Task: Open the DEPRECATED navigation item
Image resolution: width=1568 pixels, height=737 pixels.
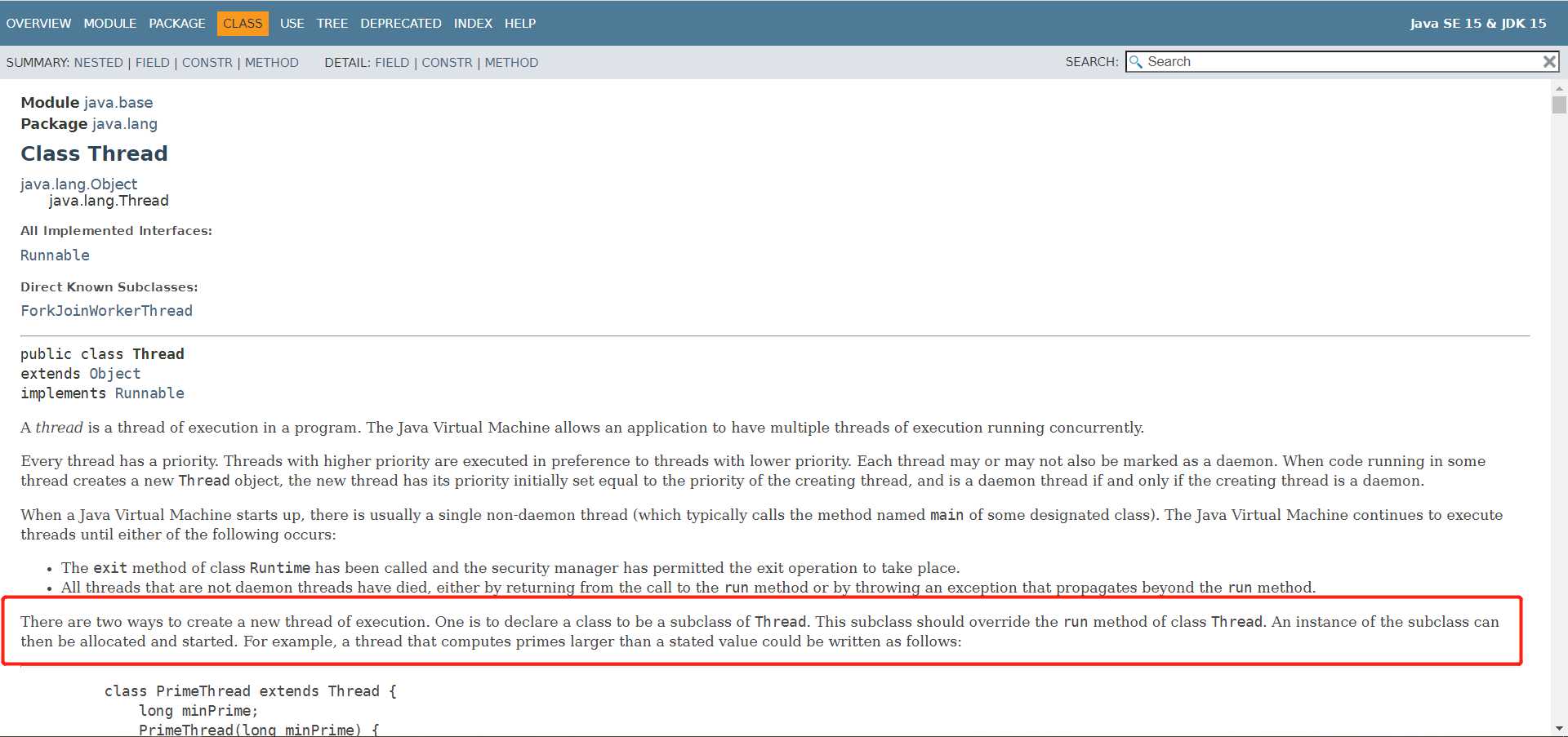Action: [401, 24]
